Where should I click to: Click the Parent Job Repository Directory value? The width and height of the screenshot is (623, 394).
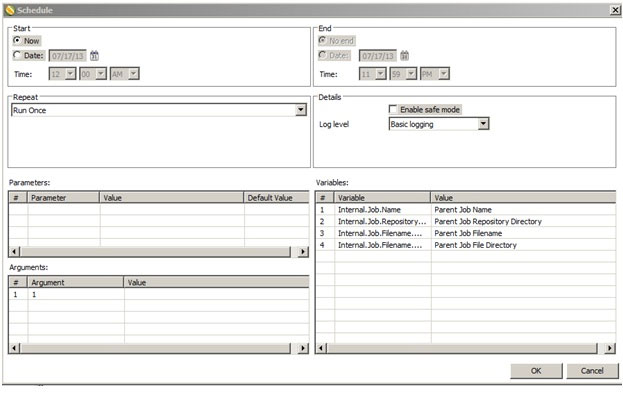(488, 221)
